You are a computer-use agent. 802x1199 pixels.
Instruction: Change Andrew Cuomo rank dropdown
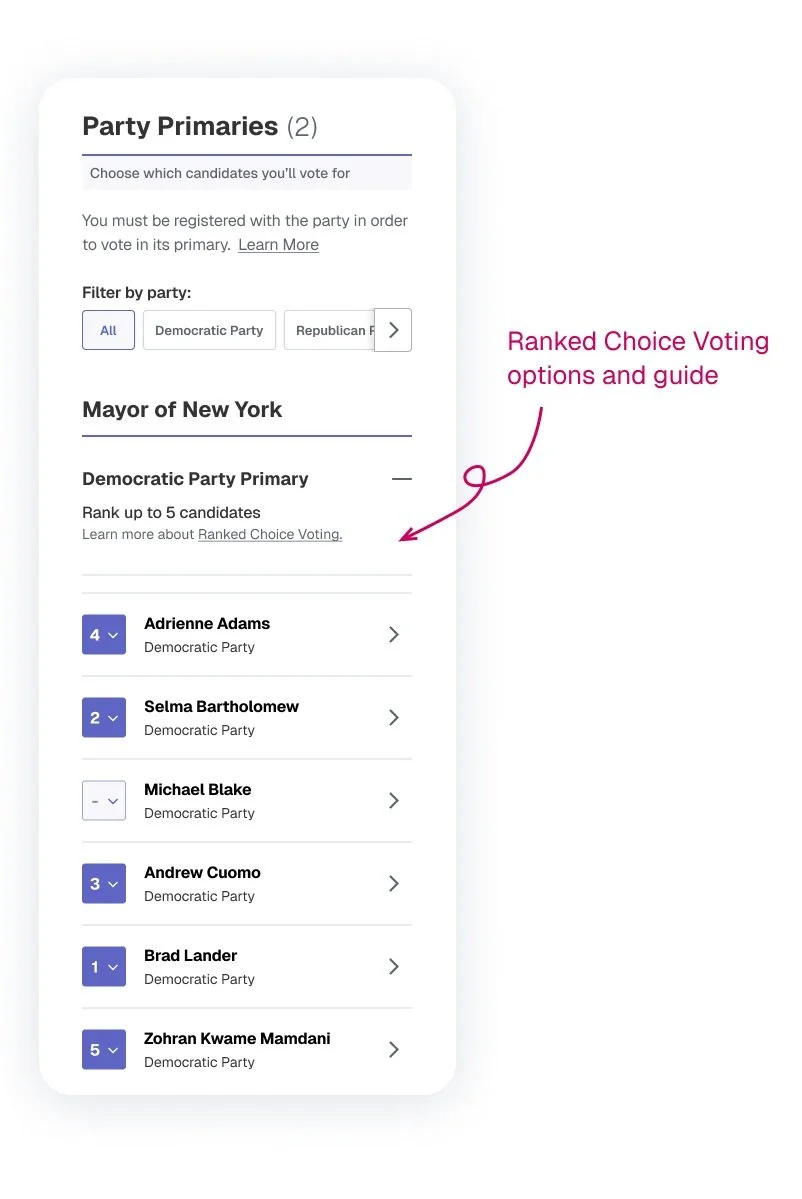click(x=104, y=883)
